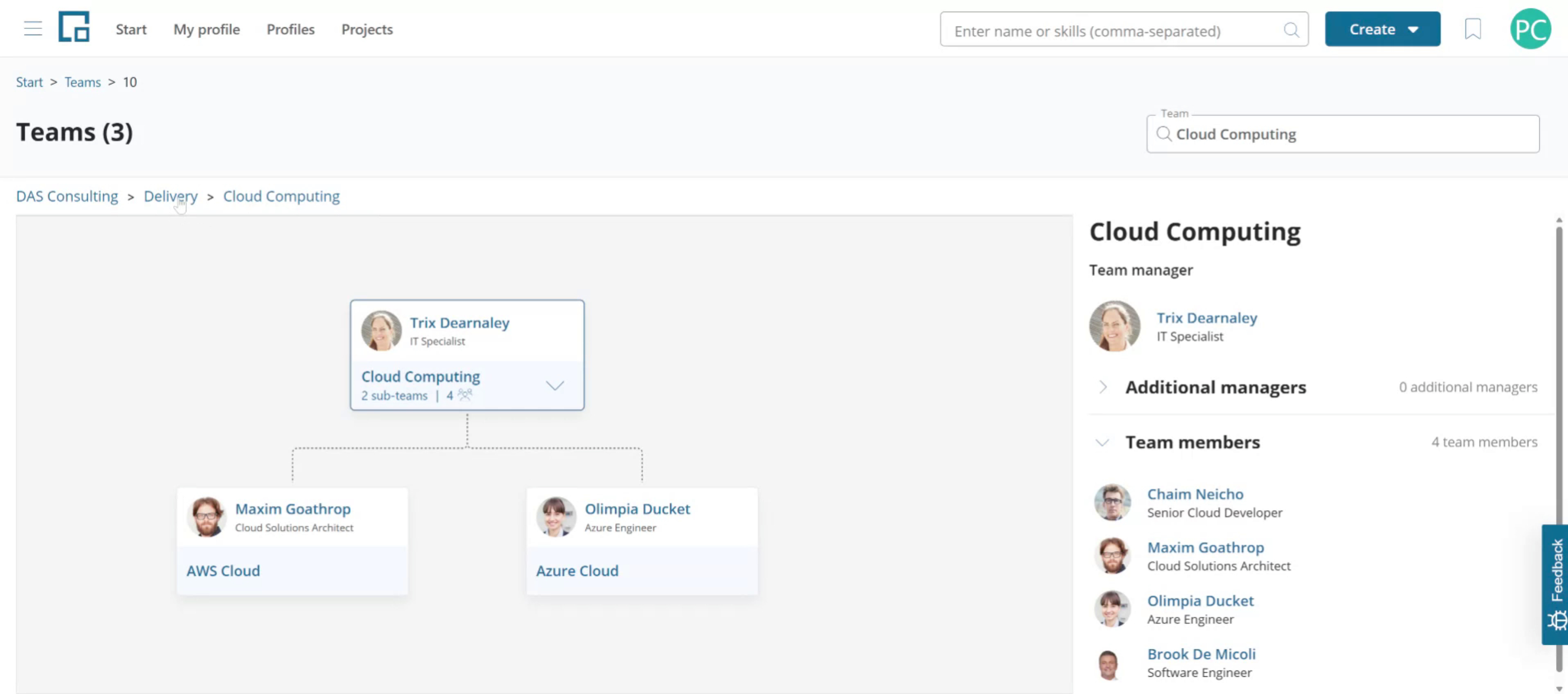This screenshot has height=694, width=1568.
Task: Click the Cloud Computing team name on the chart card
Action: coord(420,376)
